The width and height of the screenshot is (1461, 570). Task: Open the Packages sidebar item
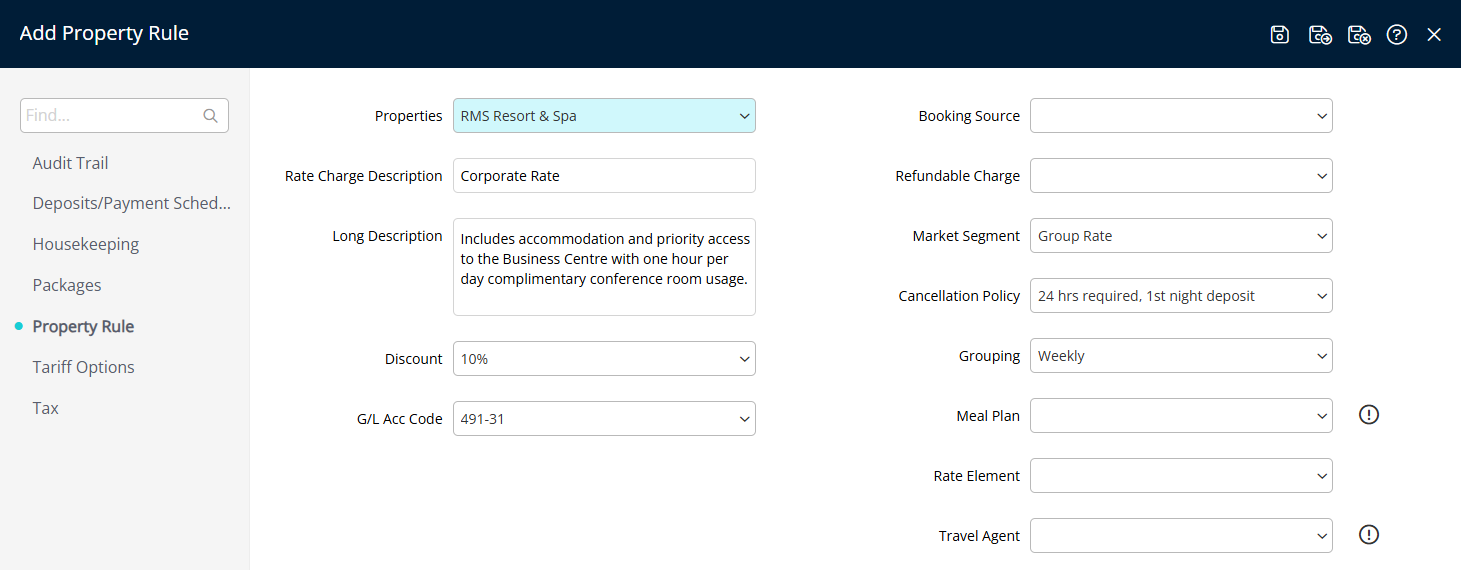point(67,285)
